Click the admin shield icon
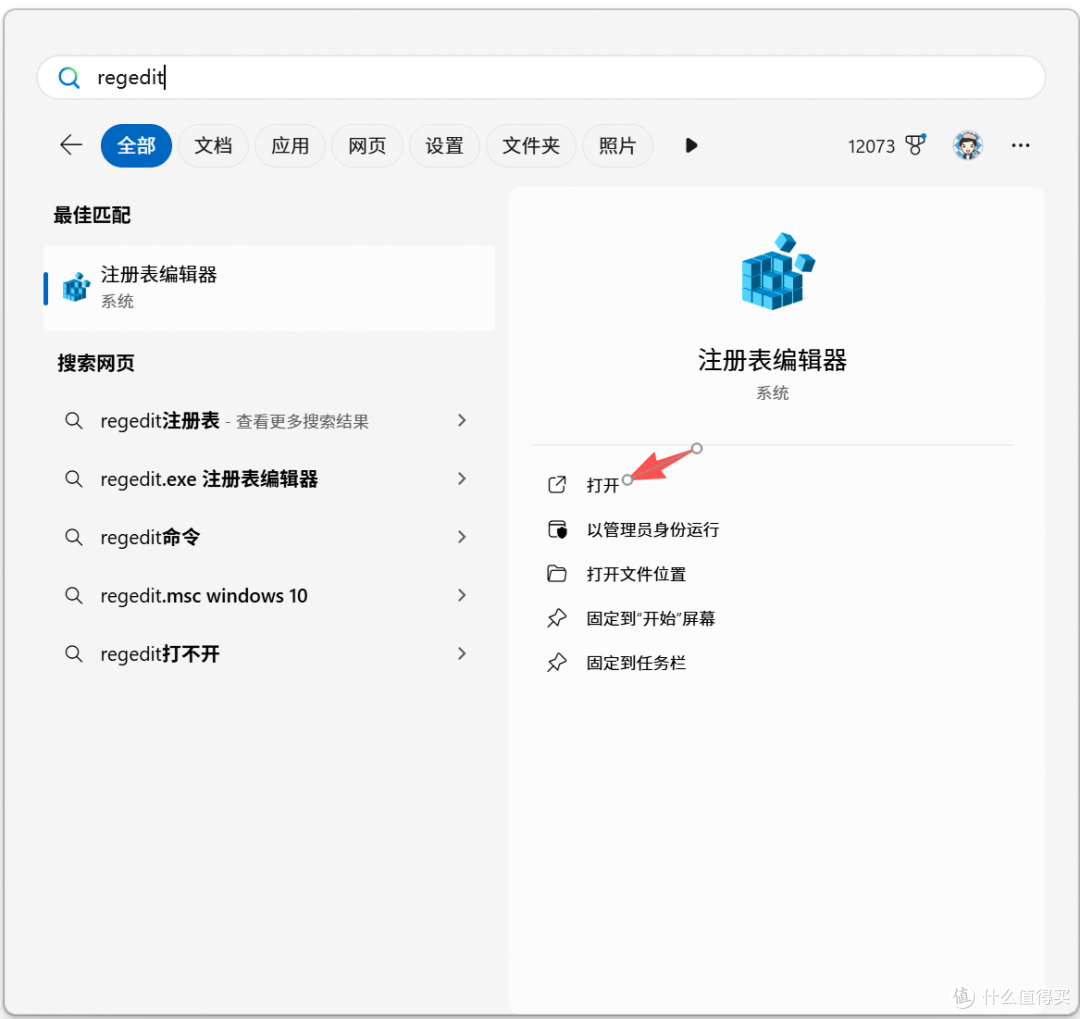 [557, 529]
